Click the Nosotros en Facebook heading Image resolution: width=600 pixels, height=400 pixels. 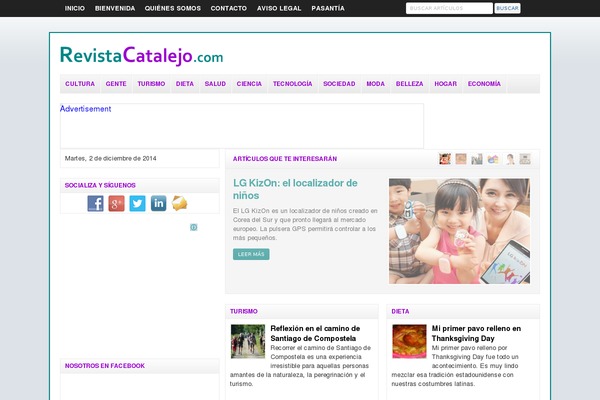(x=104, y=366)
